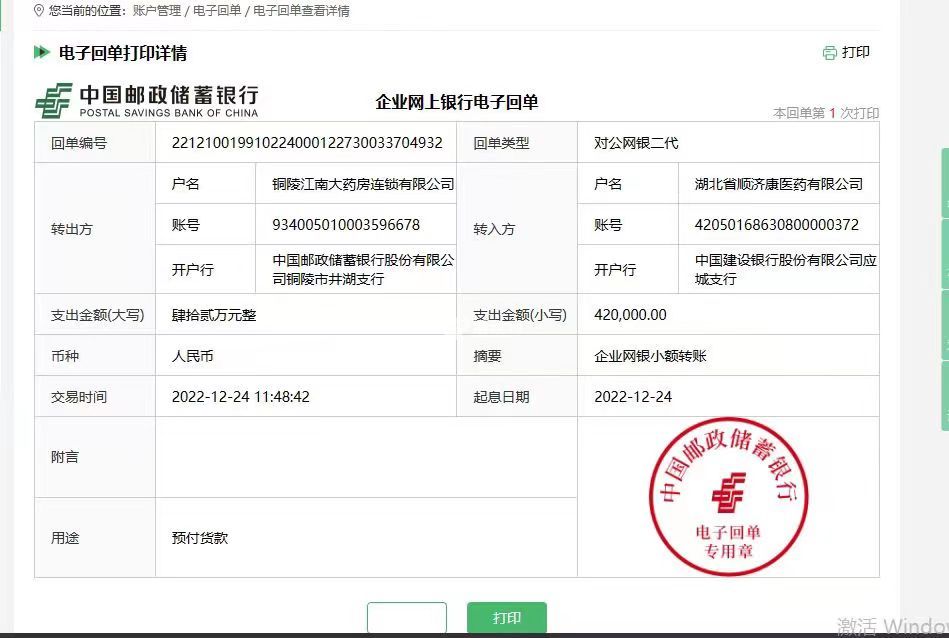Click the 户名 label in the 转入方 section

point(608,183)
